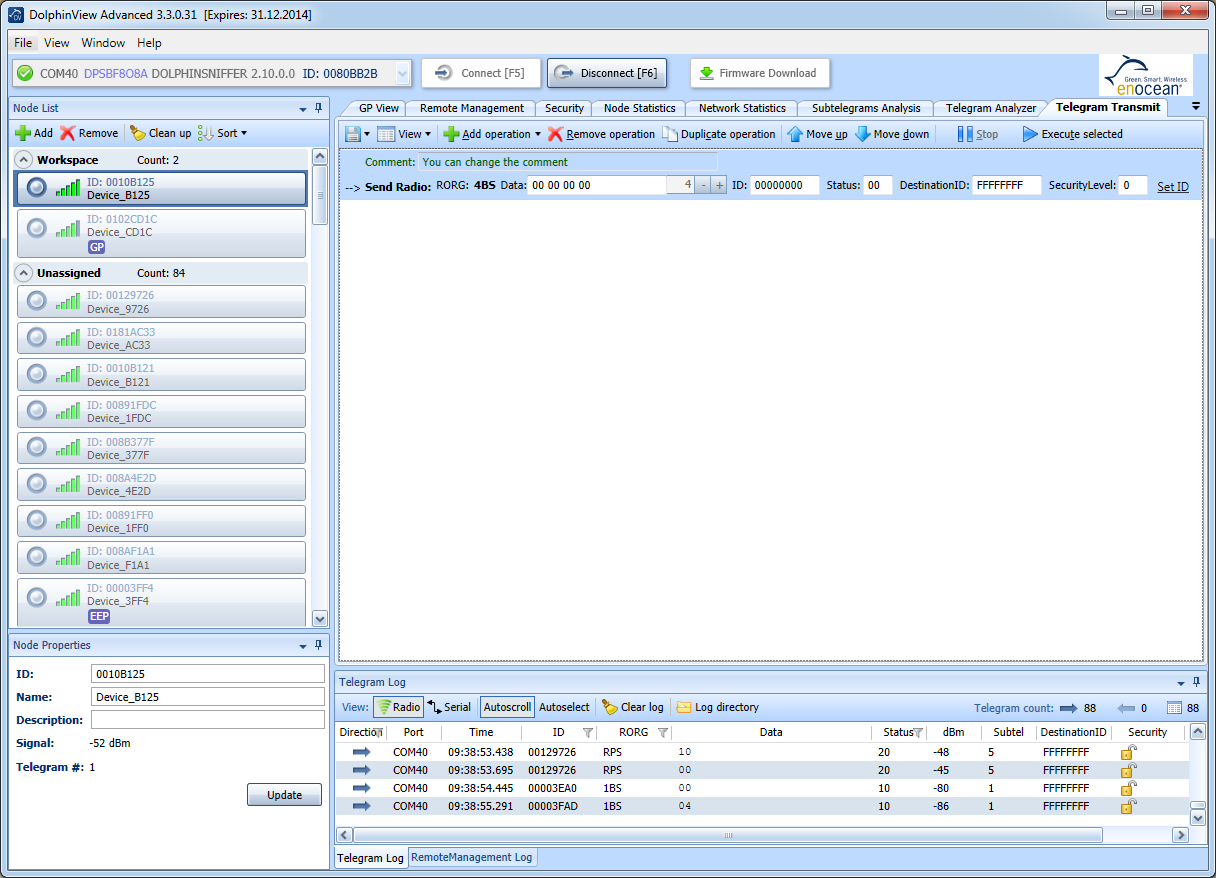Click the Disconnect [F6] button
1216x878 pixels.
pos(607,73)
